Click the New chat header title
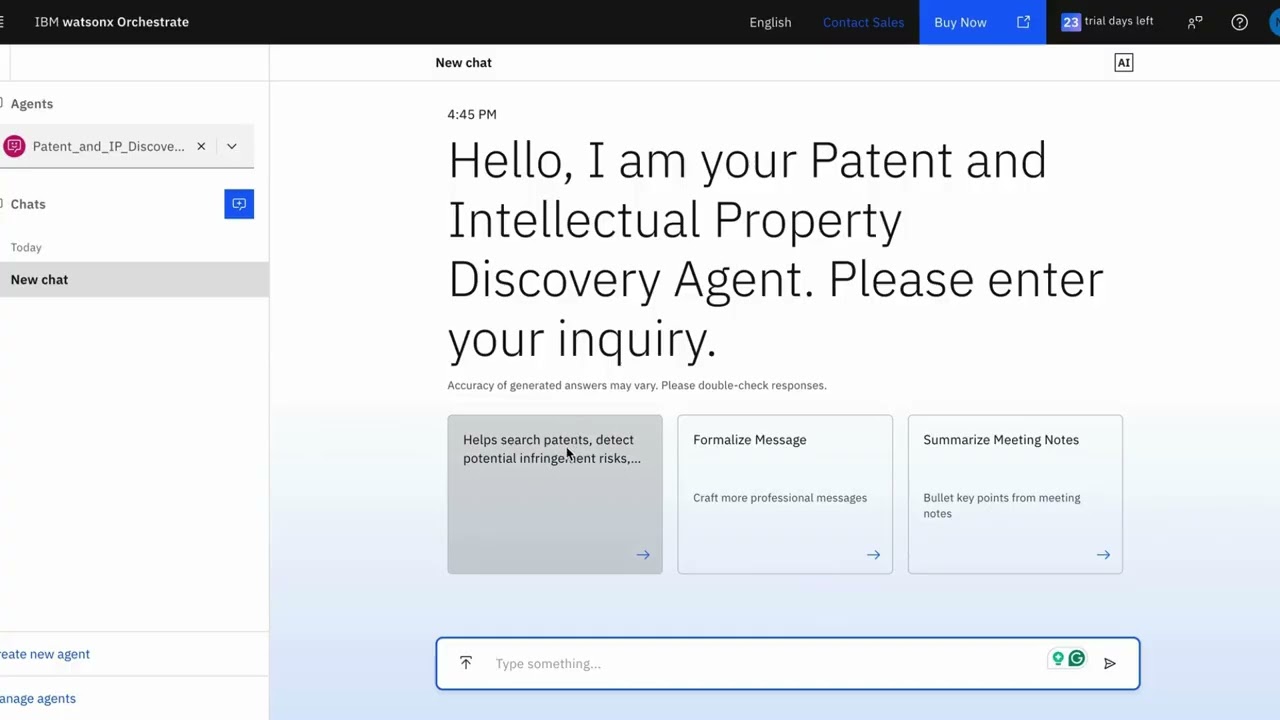 click(x=463, y=62)
